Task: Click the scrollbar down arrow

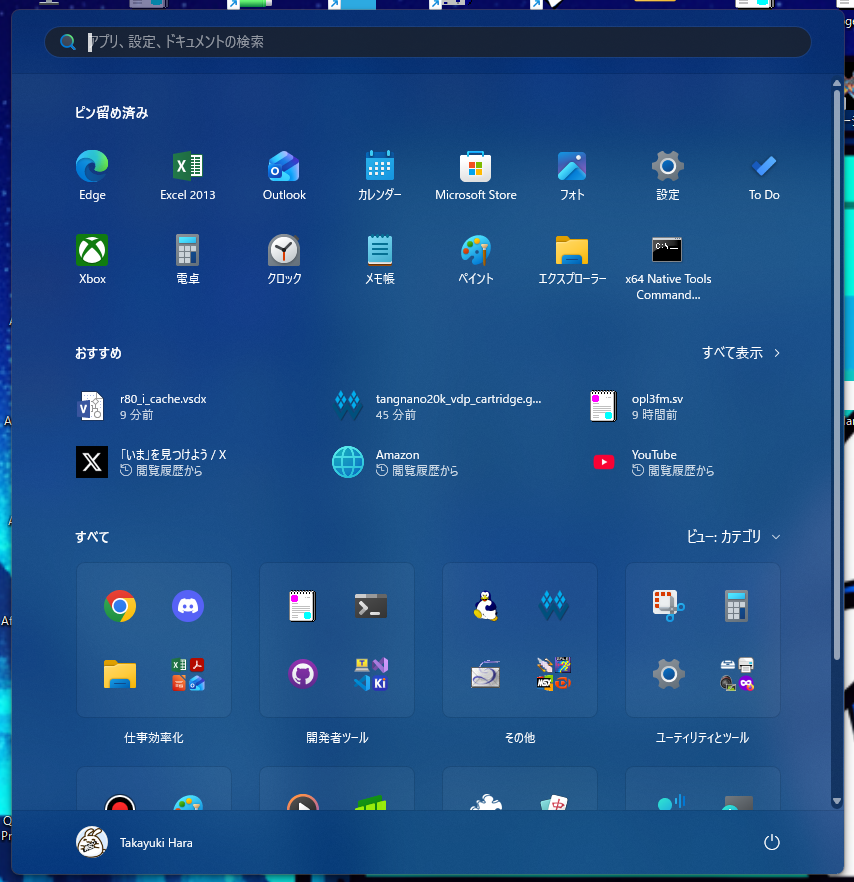Action: [x=837, y=801]
